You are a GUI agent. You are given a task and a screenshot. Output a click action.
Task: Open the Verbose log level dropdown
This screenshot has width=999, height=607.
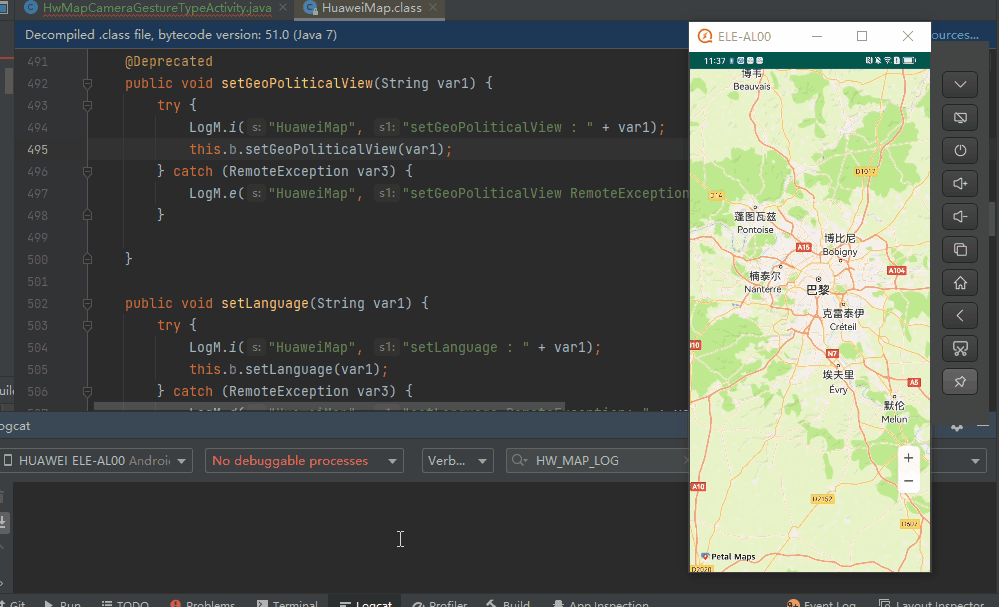tap(457, 461)
